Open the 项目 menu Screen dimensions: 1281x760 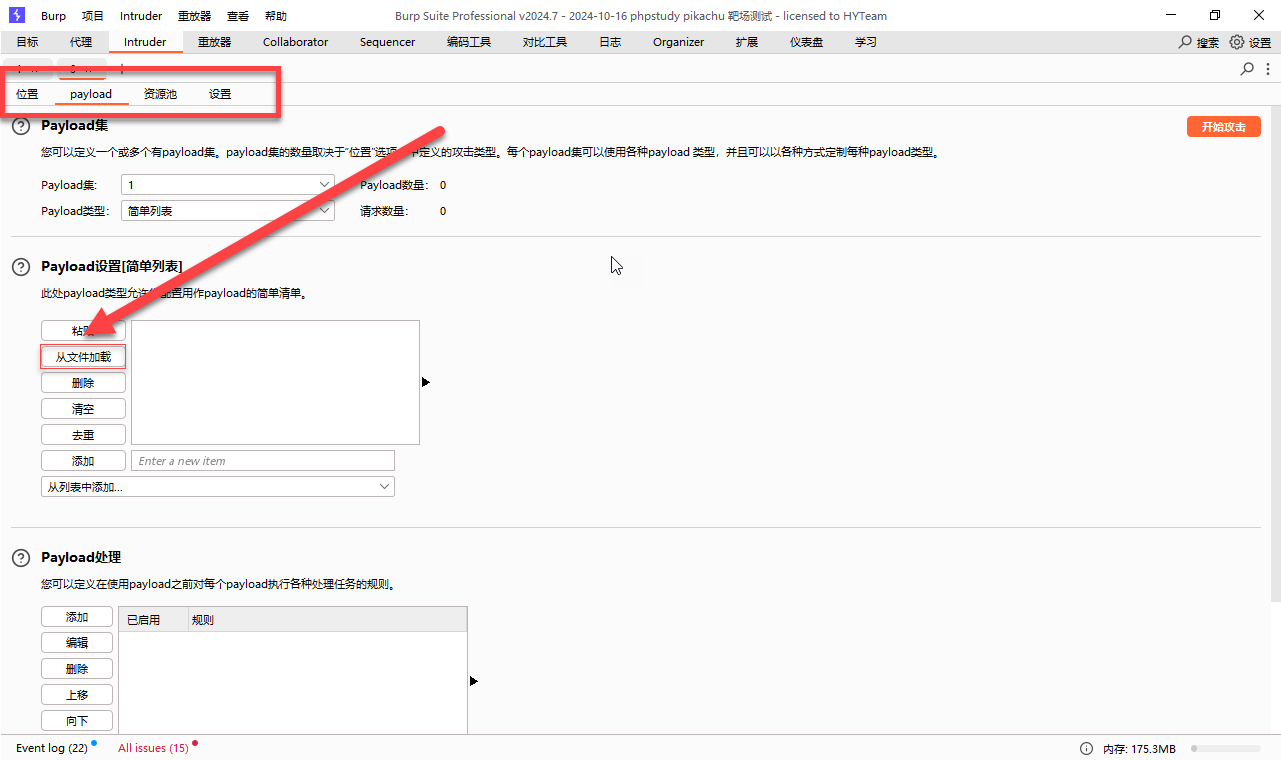(92, 16)
